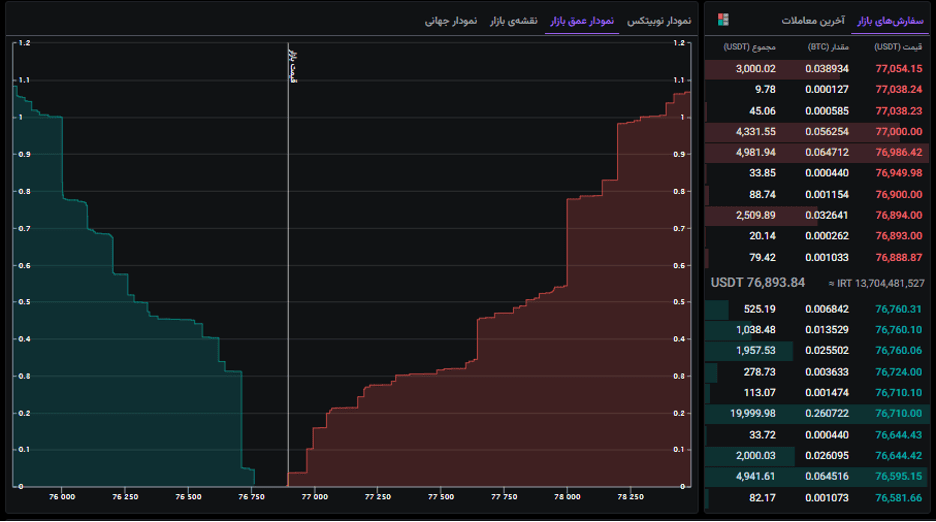Select buy order priced 76,595.15

(x=817, y=477)
